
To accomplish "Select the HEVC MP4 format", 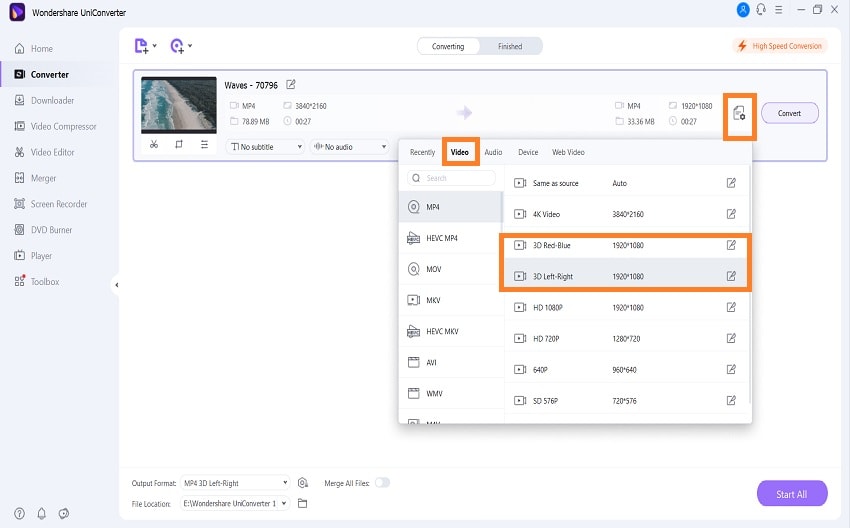I will pyautogui.click(x=451, y=238).
